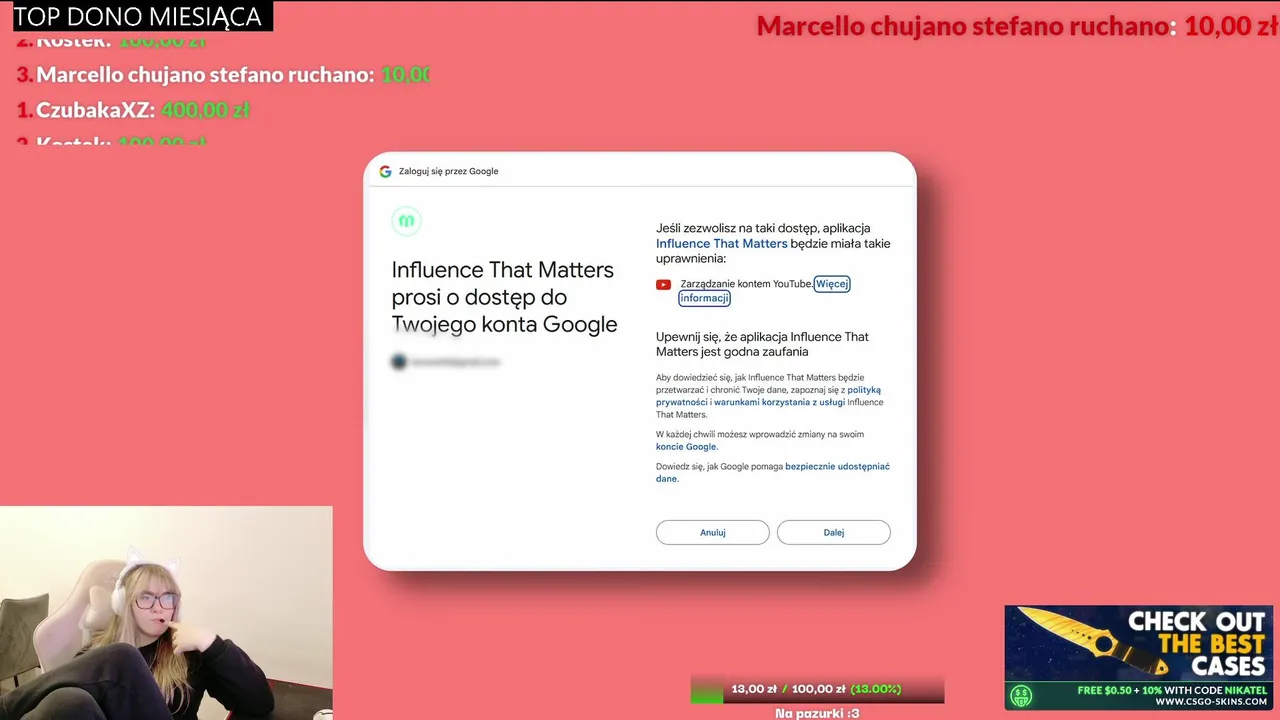Viewport: 1280px width, 720px height.
Task: Click the Na pazurki :3 goal label
Action: 817,713
